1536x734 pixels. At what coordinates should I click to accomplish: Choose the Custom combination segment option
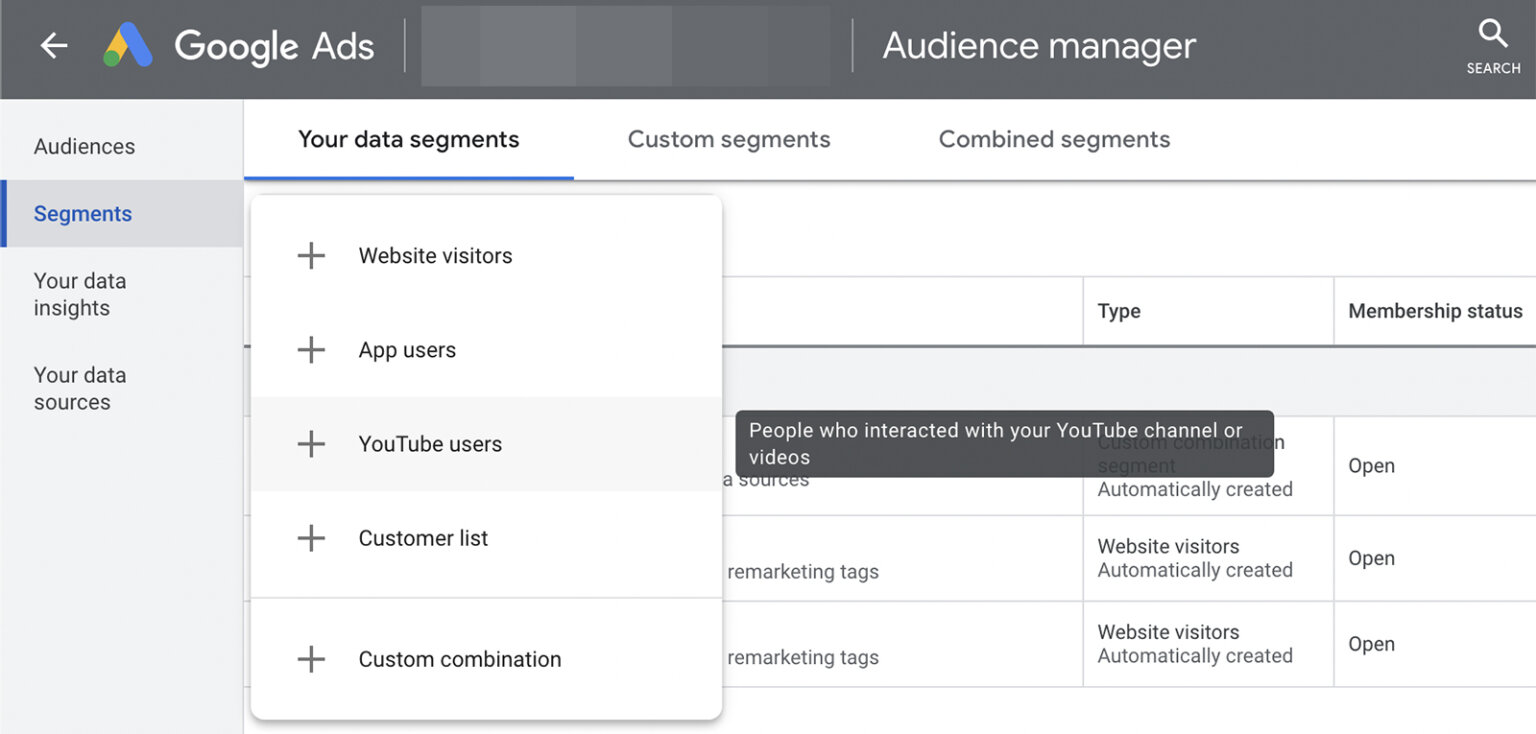tap(459, 658)
